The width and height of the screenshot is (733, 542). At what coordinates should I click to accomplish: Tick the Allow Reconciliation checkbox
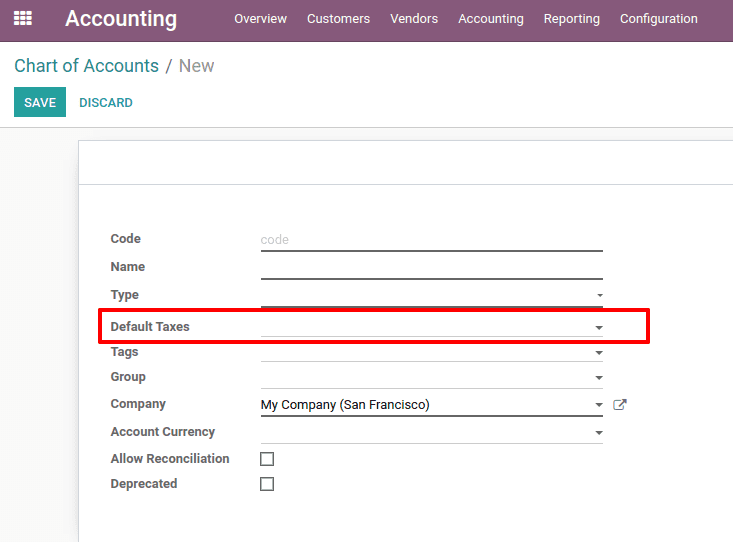point(267,459)
